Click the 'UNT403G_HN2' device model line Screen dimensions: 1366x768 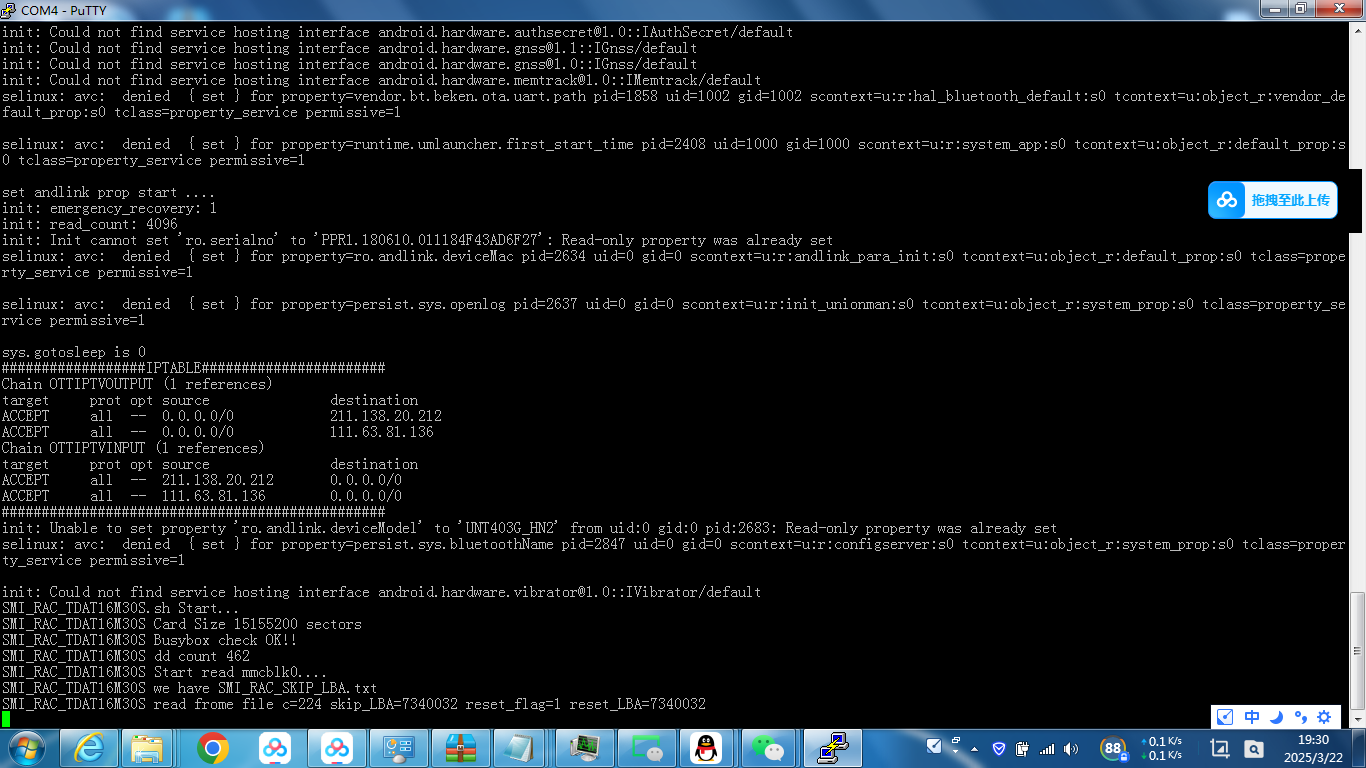coord(529,528)
